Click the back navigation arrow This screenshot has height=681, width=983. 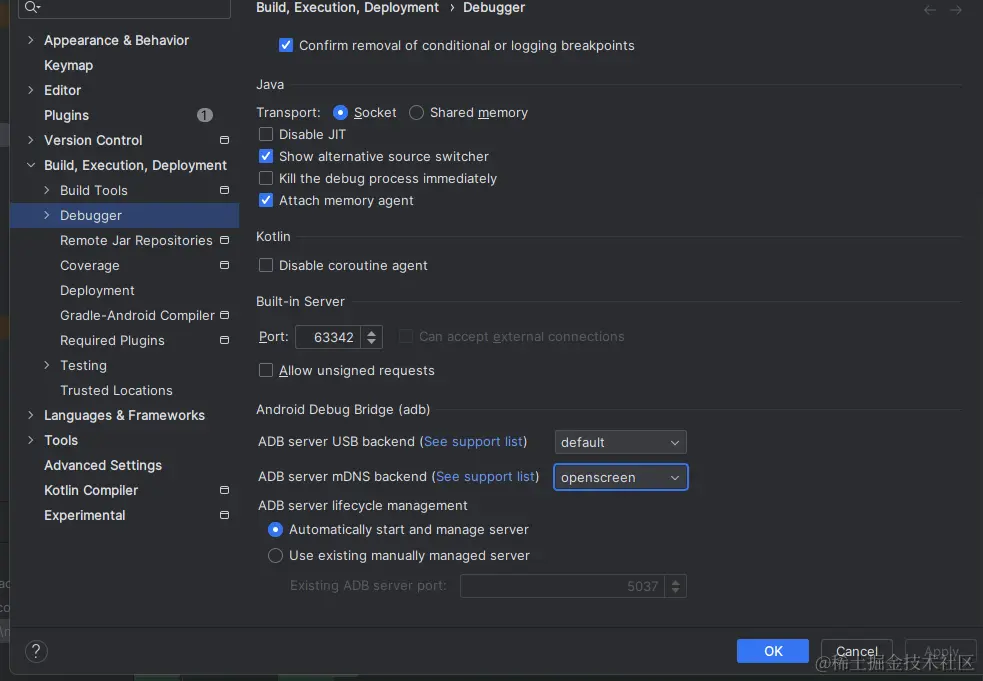[930, 9]
